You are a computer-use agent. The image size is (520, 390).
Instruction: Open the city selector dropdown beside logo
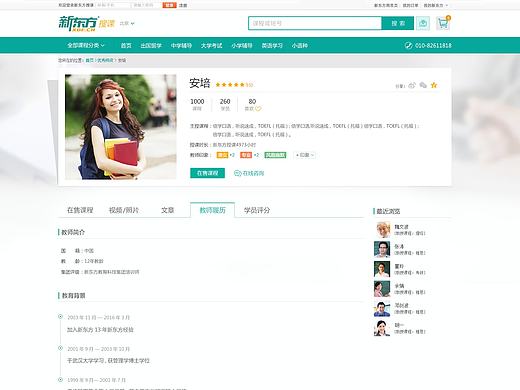pos(127,23)
